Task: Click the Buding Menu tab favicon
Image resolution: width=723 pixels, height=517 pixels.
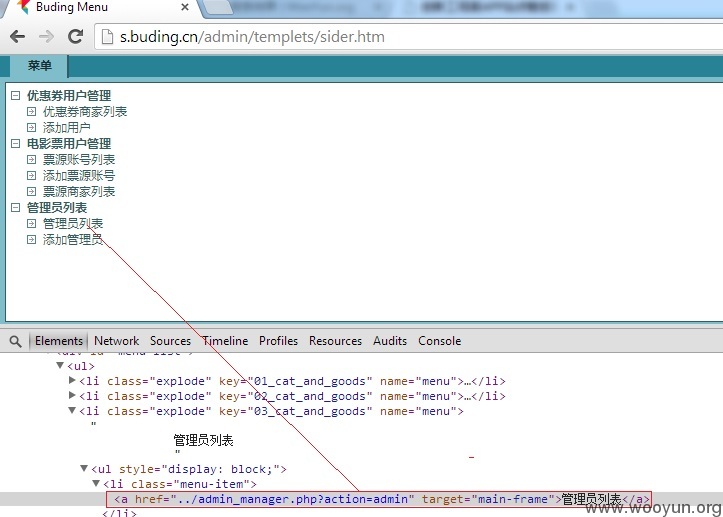Action: click(x=24, y=7)
